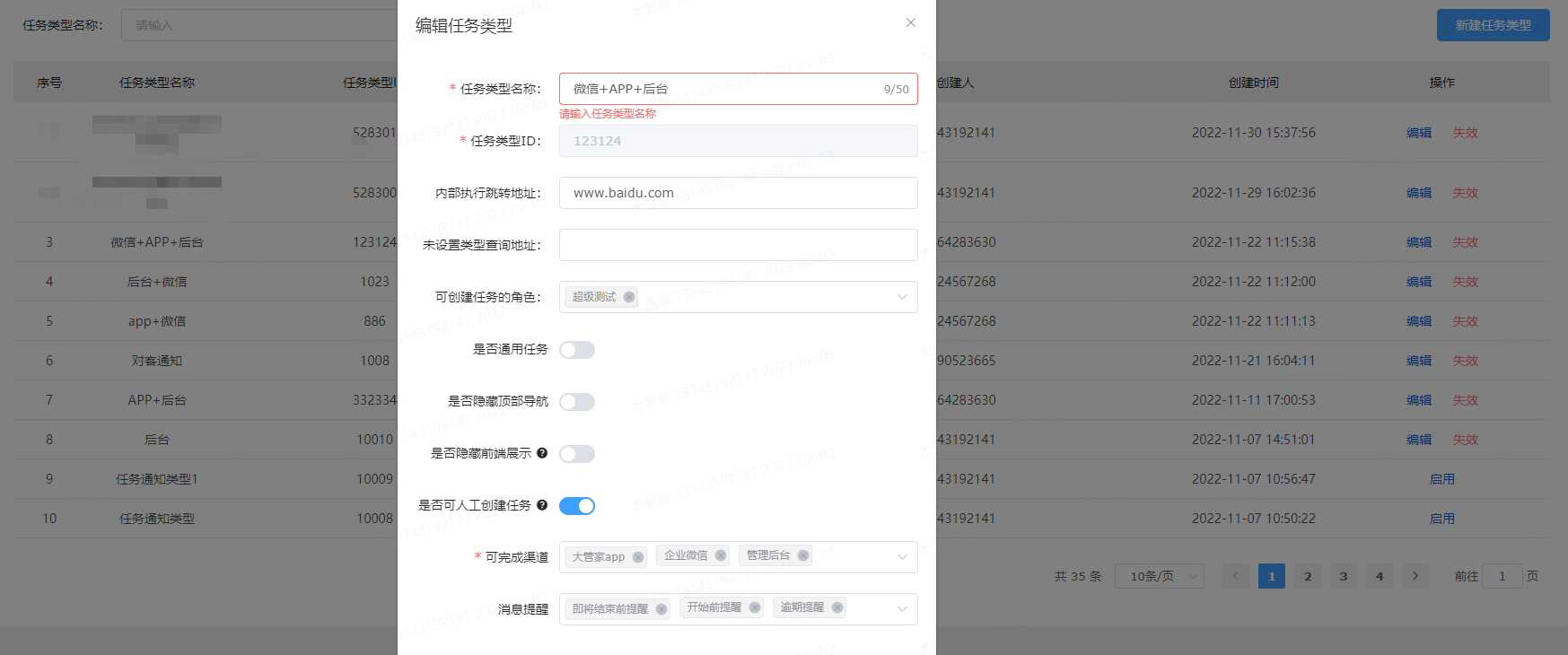The image size is (1568, 655).
Task: Click 失效 for the 2022-11-30 15:37:56 row
Action: (x=1466, y=133)
